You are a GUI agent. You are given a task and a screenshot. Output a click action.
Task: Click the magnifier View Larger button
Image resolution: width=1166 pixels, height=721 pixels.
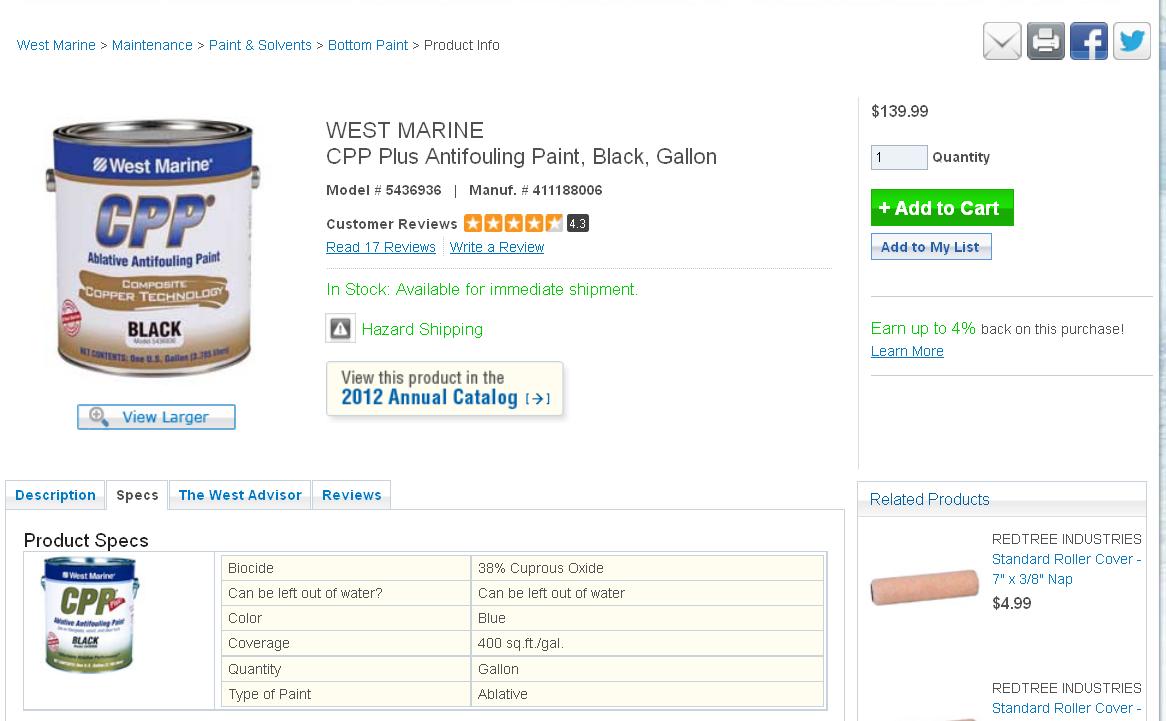click(156, 417)
